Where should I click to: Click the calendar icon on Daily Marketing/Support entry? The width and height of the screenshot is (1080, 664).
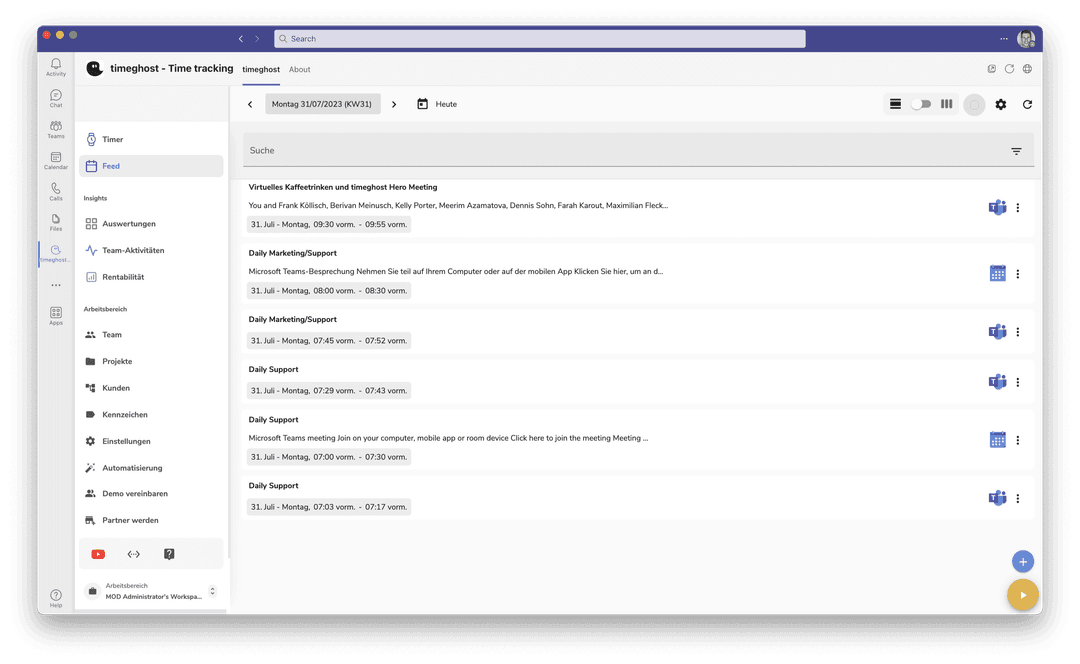coord(997,272)
